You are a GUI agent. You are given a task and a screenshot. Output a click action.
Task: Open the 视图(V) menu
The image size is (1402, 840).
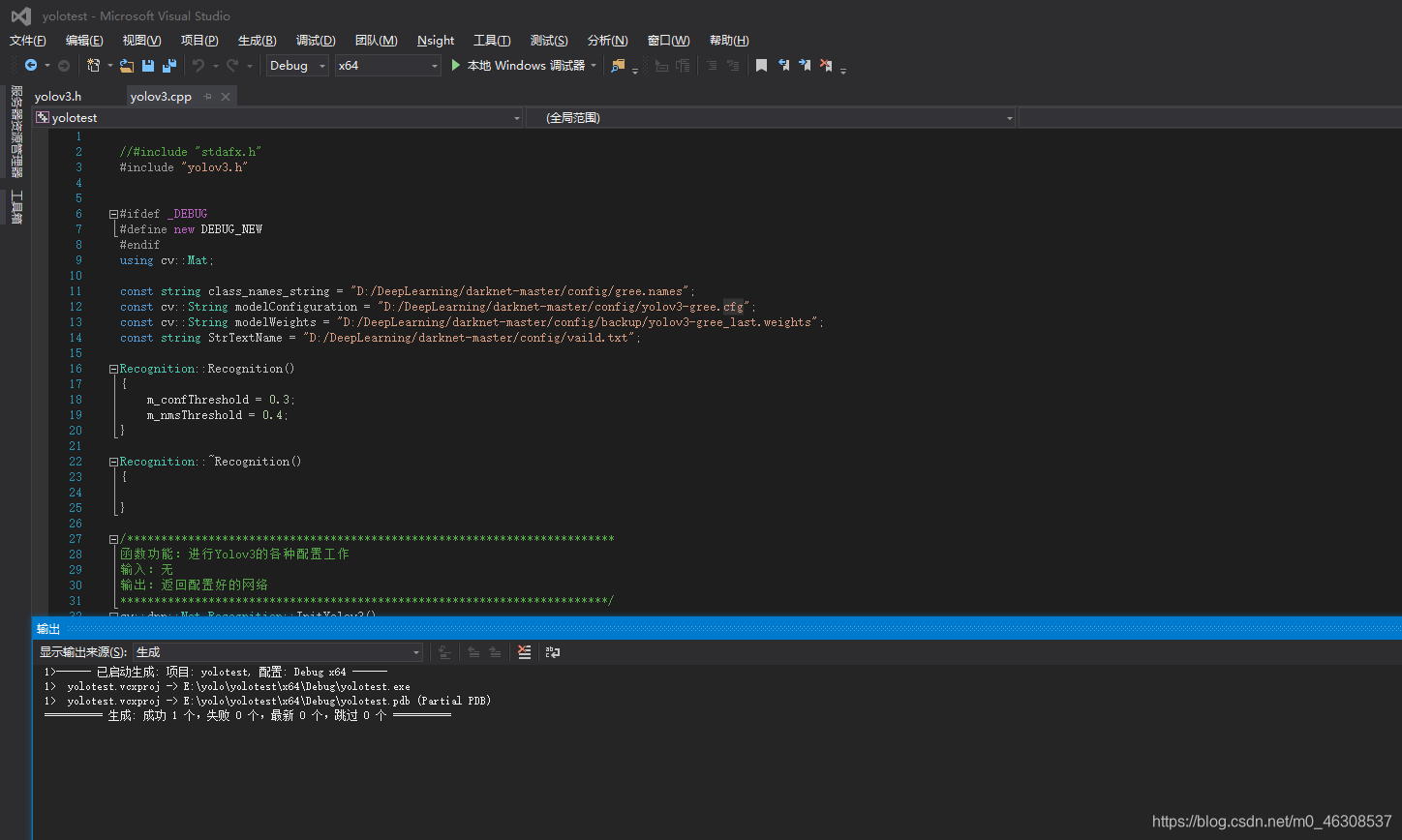point(141,41)
